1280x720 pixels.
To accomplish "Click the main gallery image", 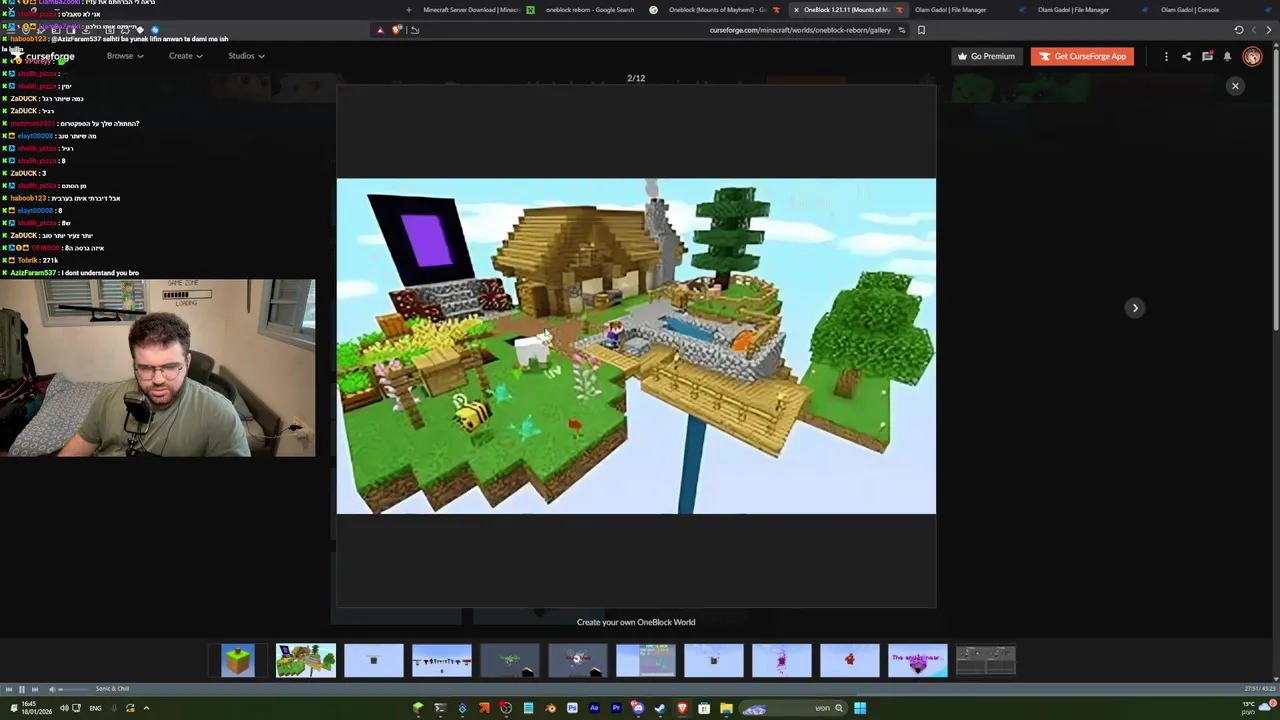I will (636, 346).
